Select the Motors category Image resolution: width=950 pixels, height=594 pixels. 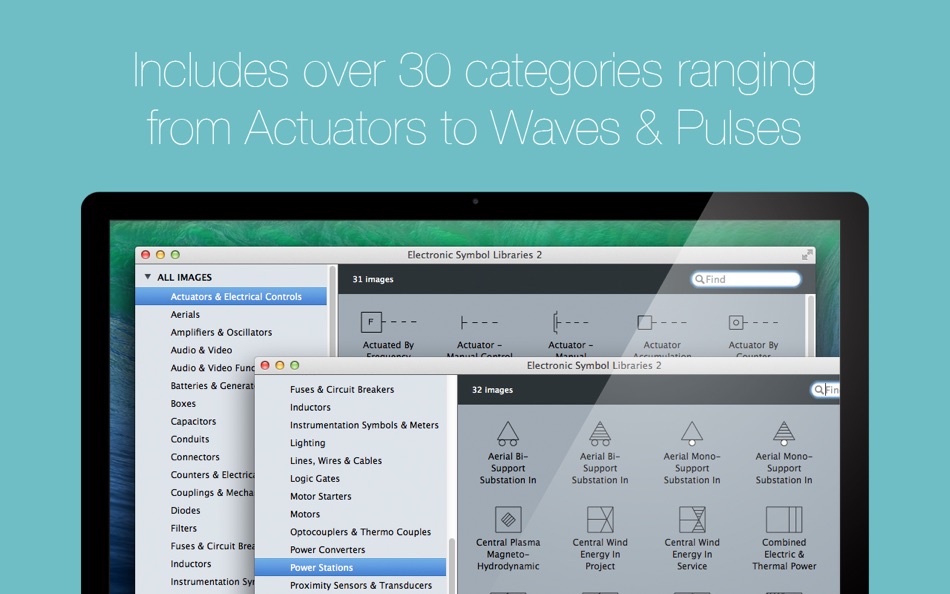pyautogui.click(x=305, y=514)
